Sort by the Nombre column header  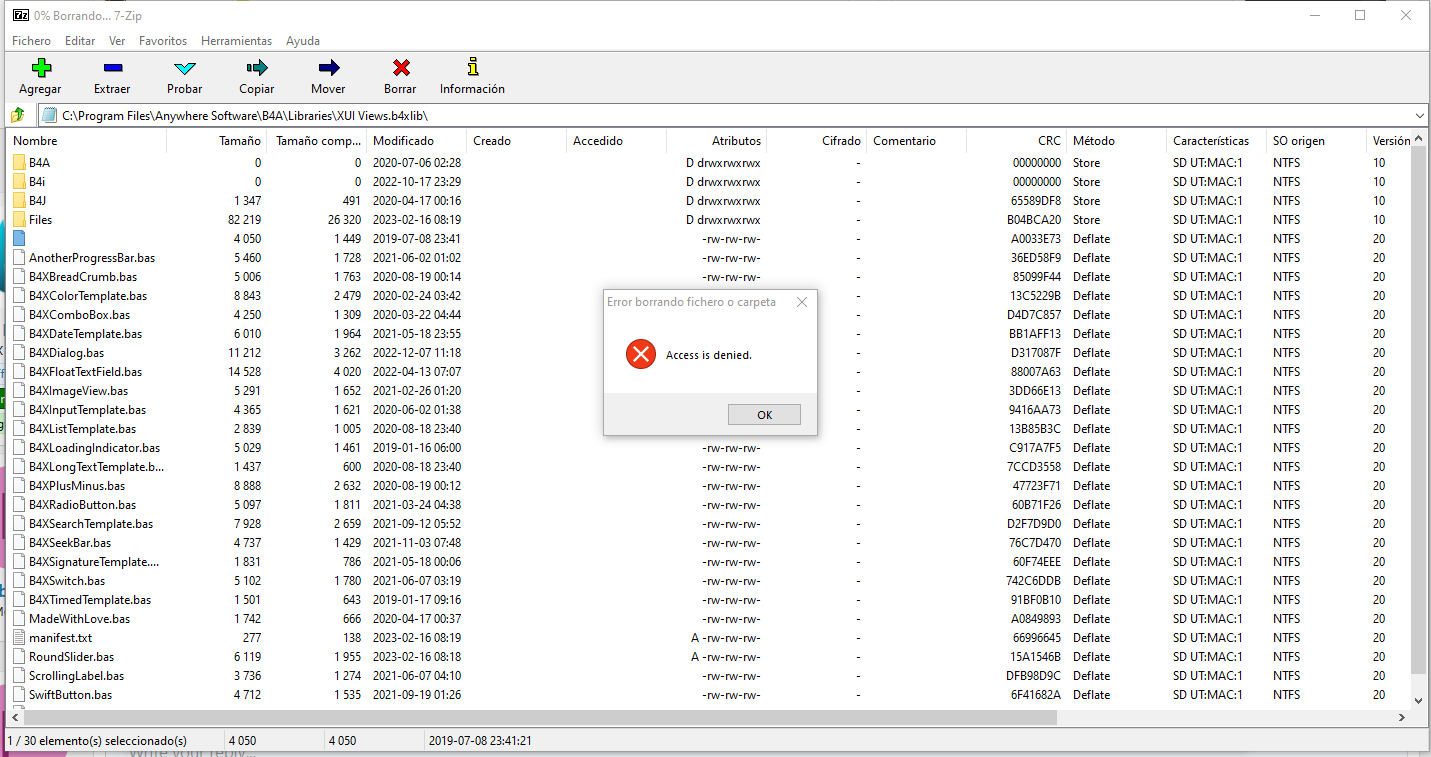click(86, 141)
